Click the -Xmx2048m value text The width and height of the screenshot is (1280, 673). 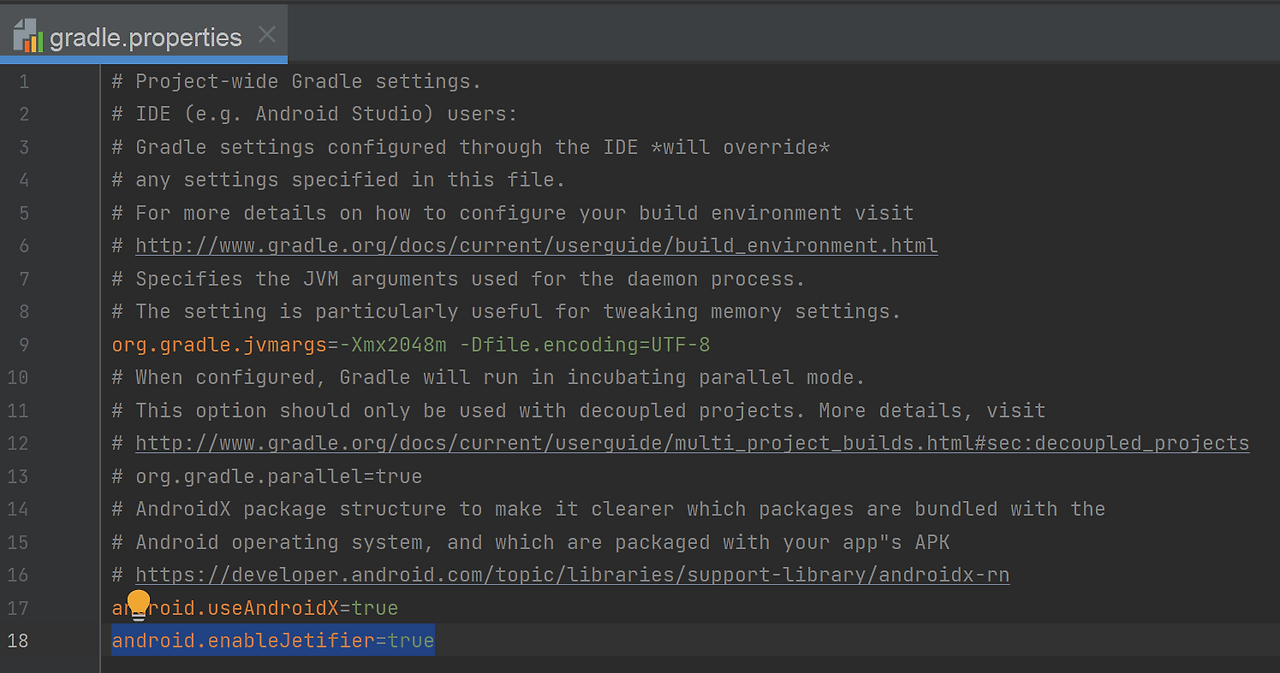(393, 345)
